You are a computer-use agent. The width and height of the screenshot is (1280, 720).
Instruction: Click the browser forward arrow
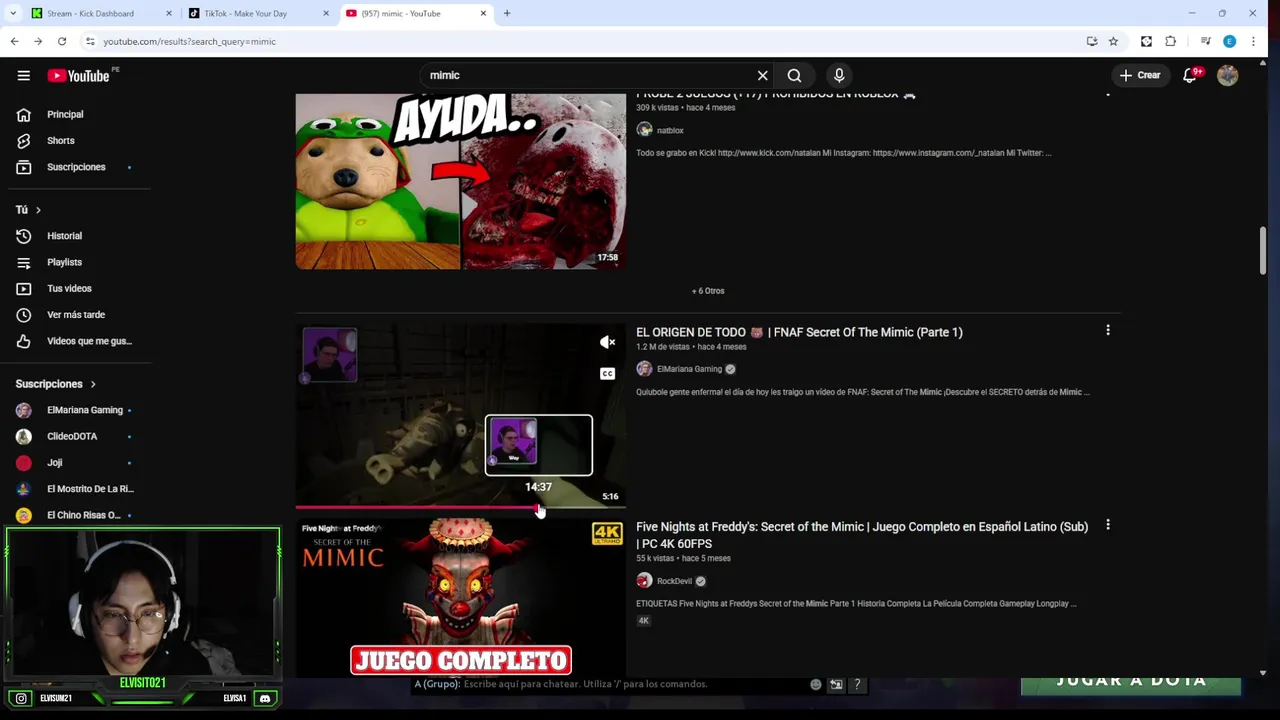38,41
